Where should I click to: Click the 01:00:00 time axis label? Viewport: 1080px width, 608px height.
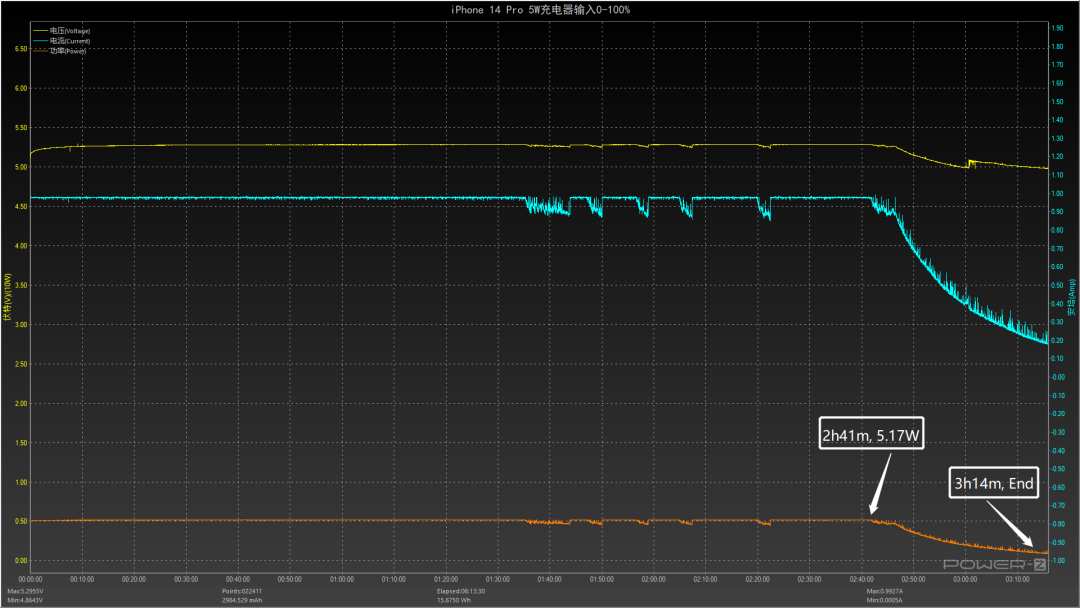coord(342,579)
